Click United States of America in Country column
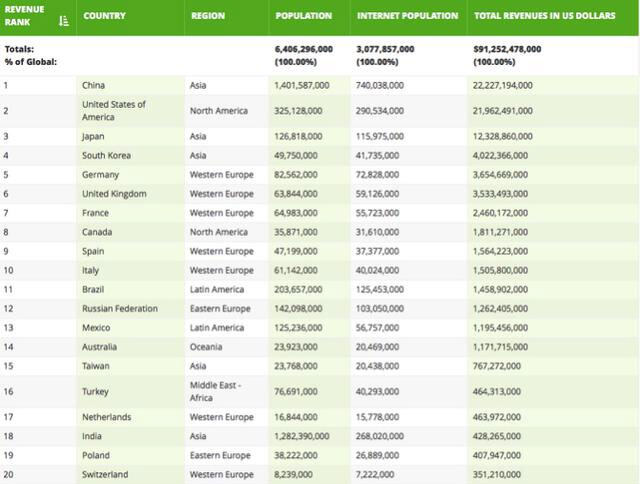Image resolution: width=640 pixels, height=484 pixels. coord(114,110)
